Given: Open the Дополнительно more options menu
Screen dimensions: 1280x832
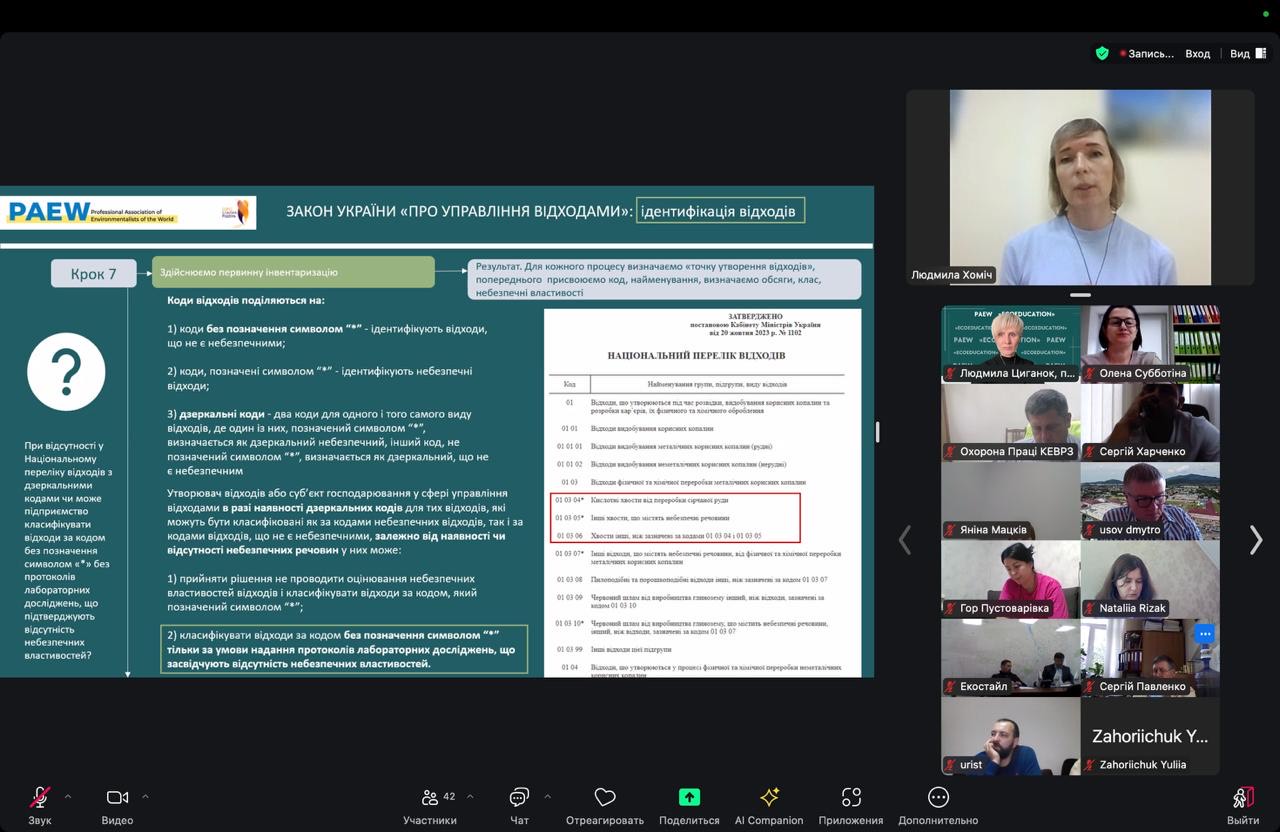Looking at the screenshot, I should click(938, 798).
